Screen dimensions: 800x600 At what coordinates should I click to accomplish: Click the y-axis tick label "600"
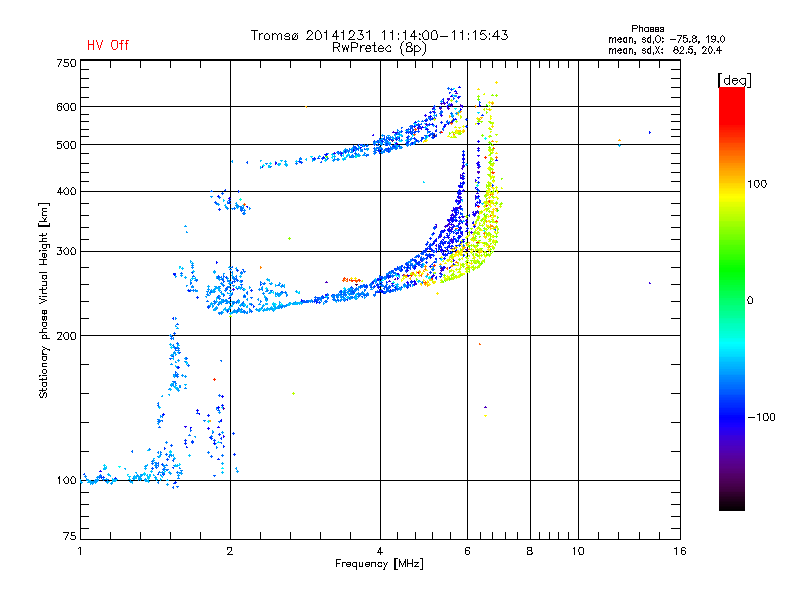click(x=67, y=107)
